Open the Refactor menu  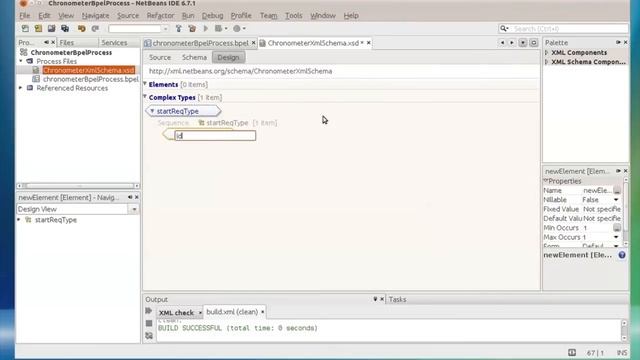160,16
